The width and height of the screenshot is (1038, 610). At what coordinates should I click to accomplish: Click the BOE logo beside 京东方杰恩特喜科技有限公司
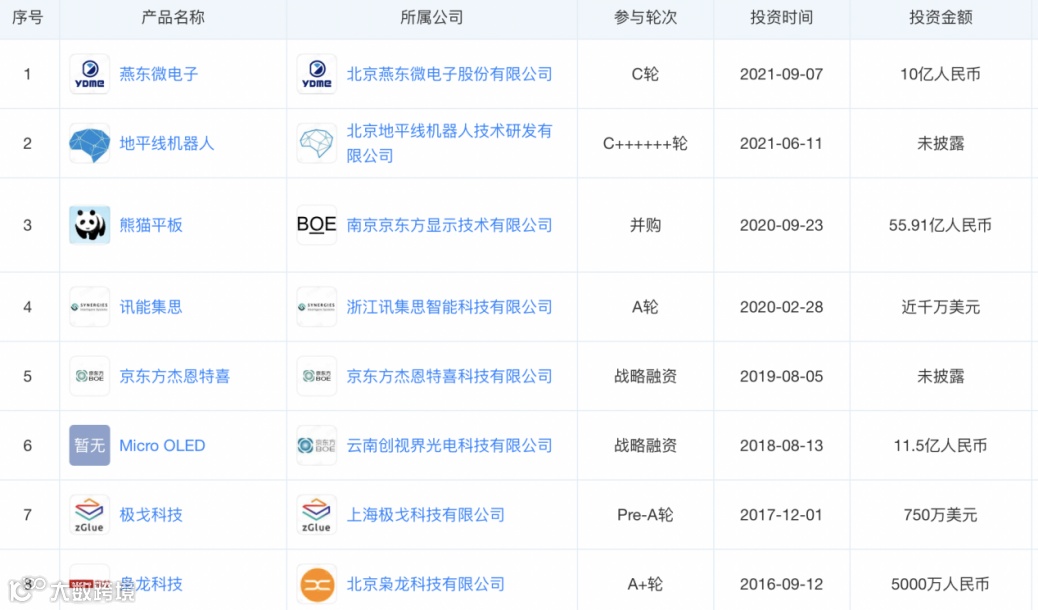(316, 376)
